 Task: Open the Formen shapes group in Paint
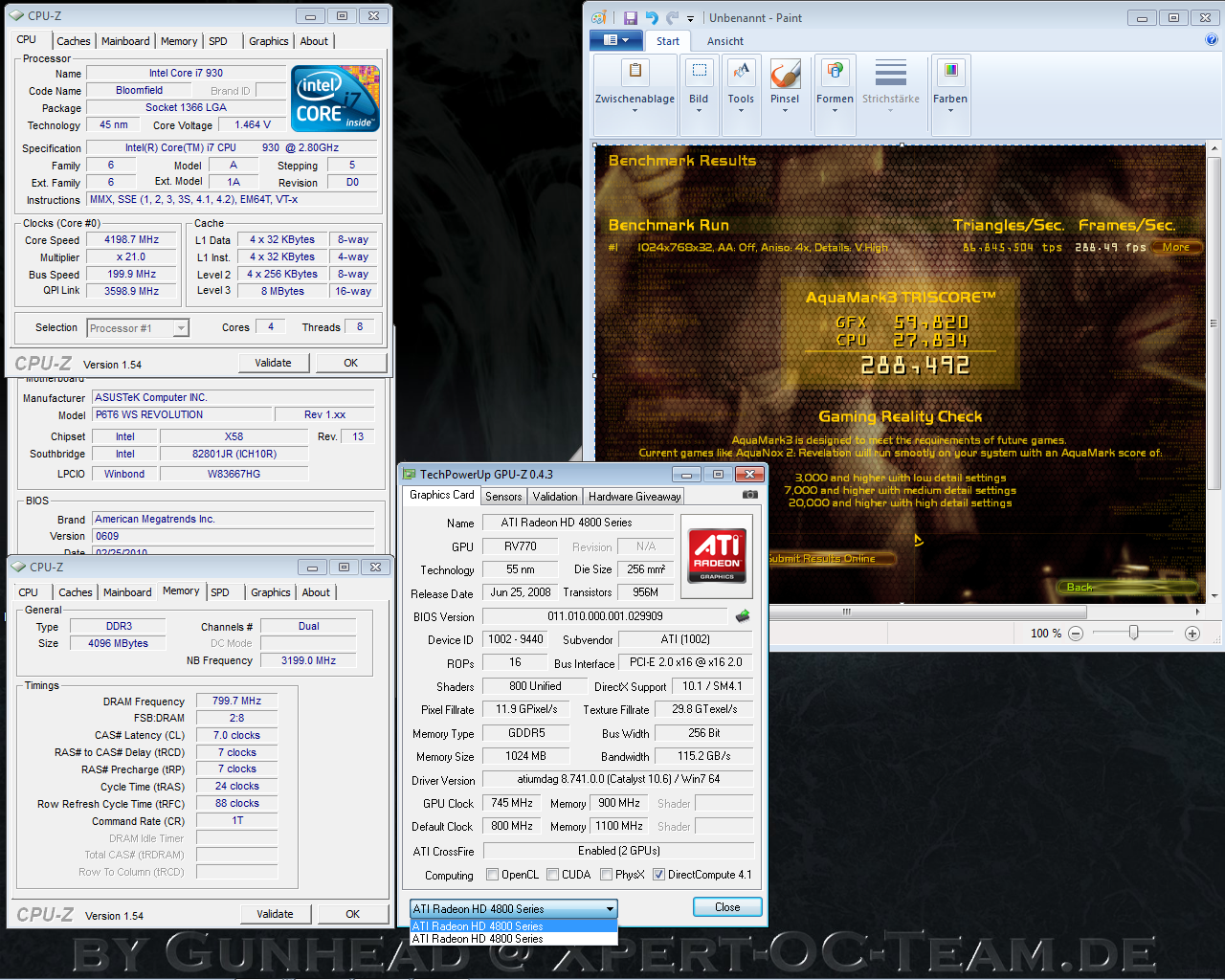tap(835, 95)
